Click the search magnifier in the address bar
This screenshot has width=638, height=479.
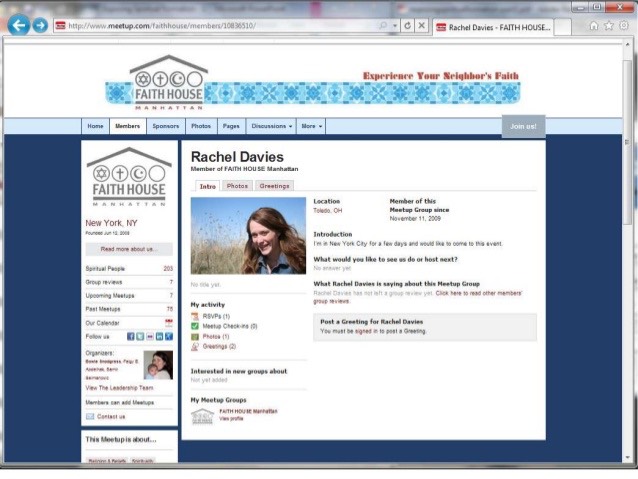[x=383, y=26]
